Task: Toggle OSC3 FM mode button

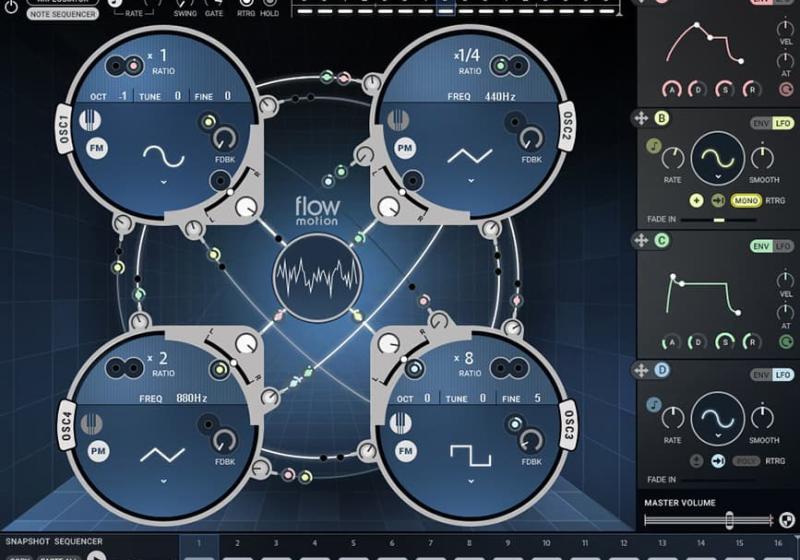Action: point(406,451)
